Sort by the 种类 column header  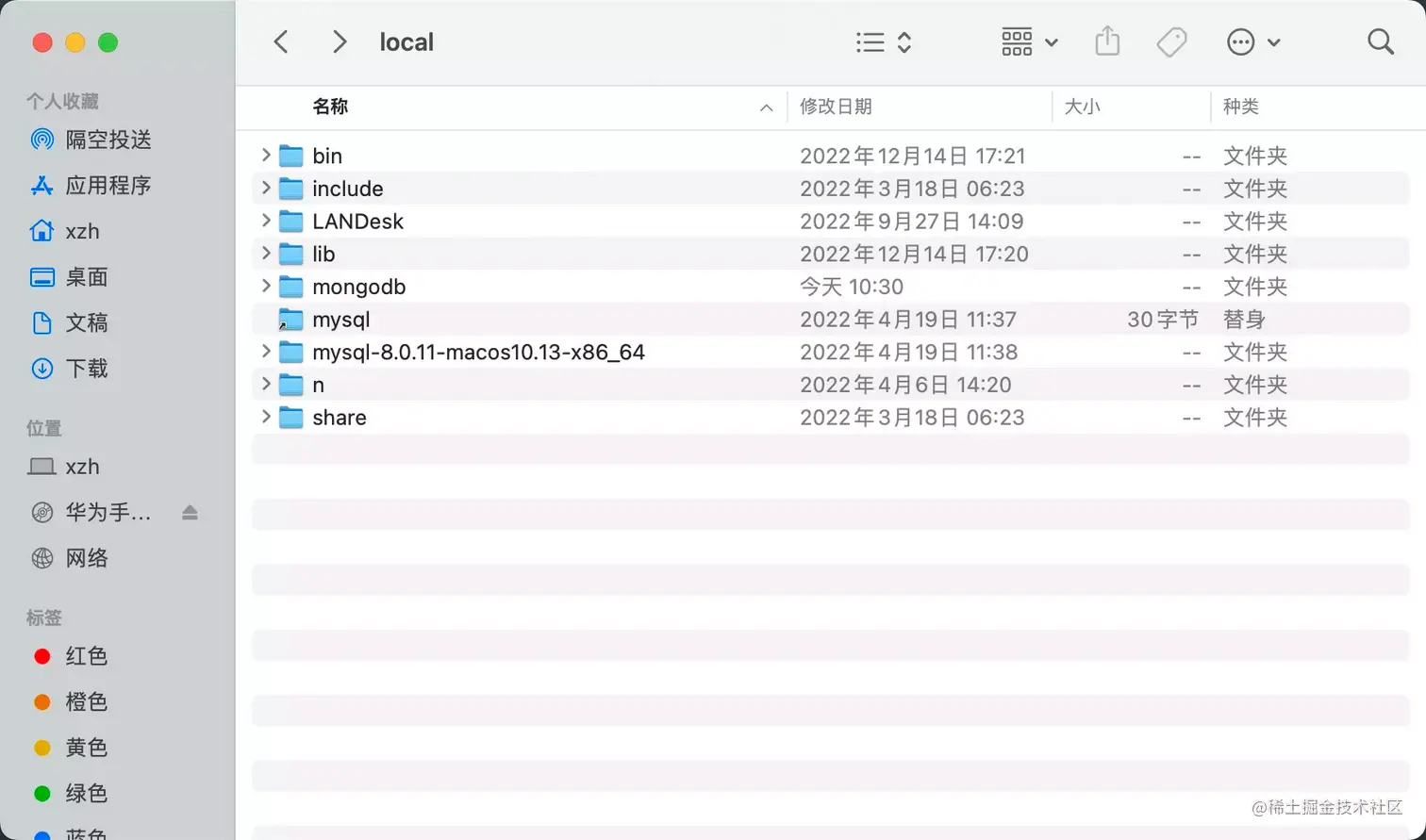(x=1241, y=107)
